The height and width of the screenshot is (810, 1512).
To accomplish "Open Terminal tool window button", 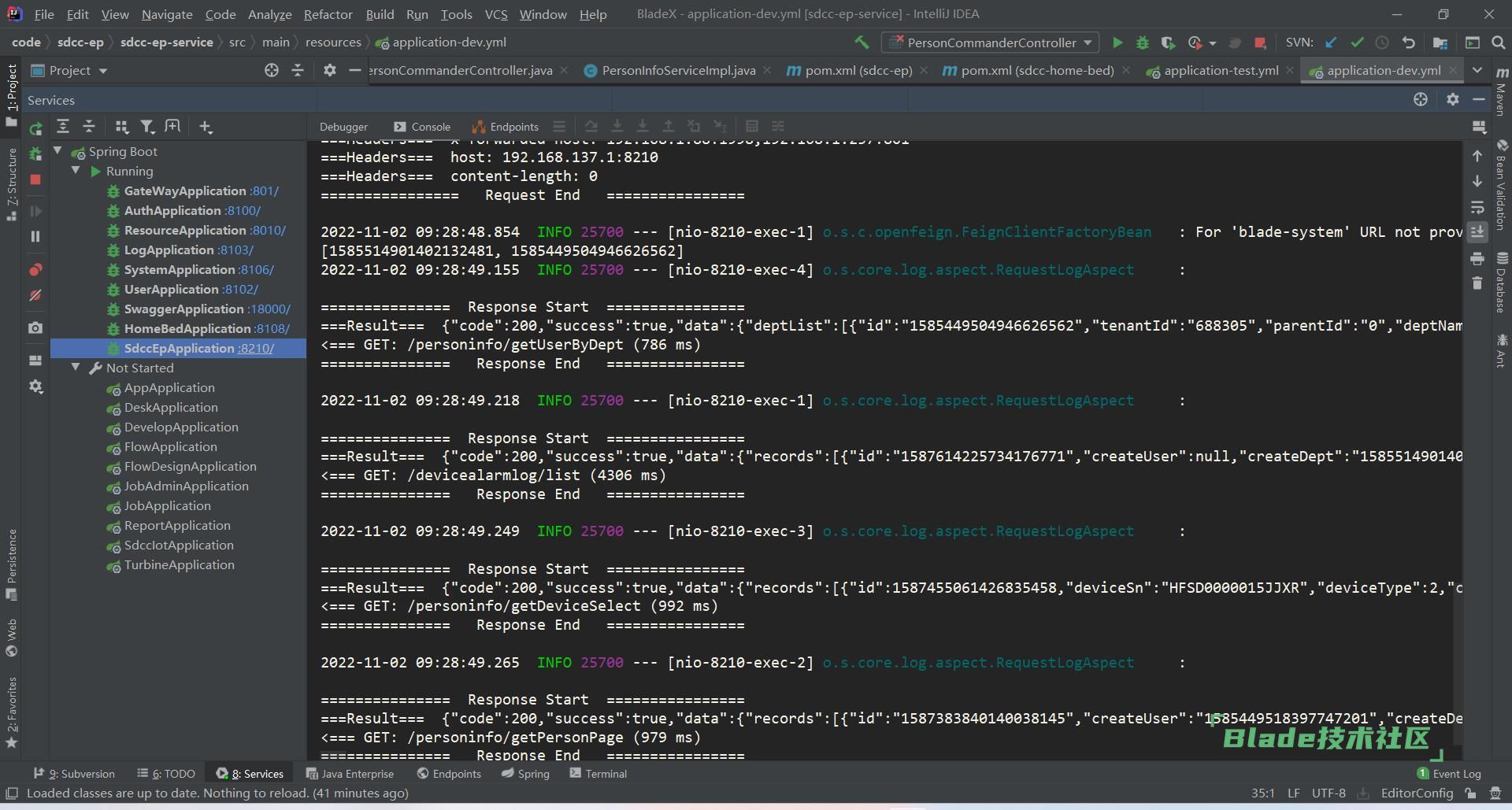I will (598, 774).
